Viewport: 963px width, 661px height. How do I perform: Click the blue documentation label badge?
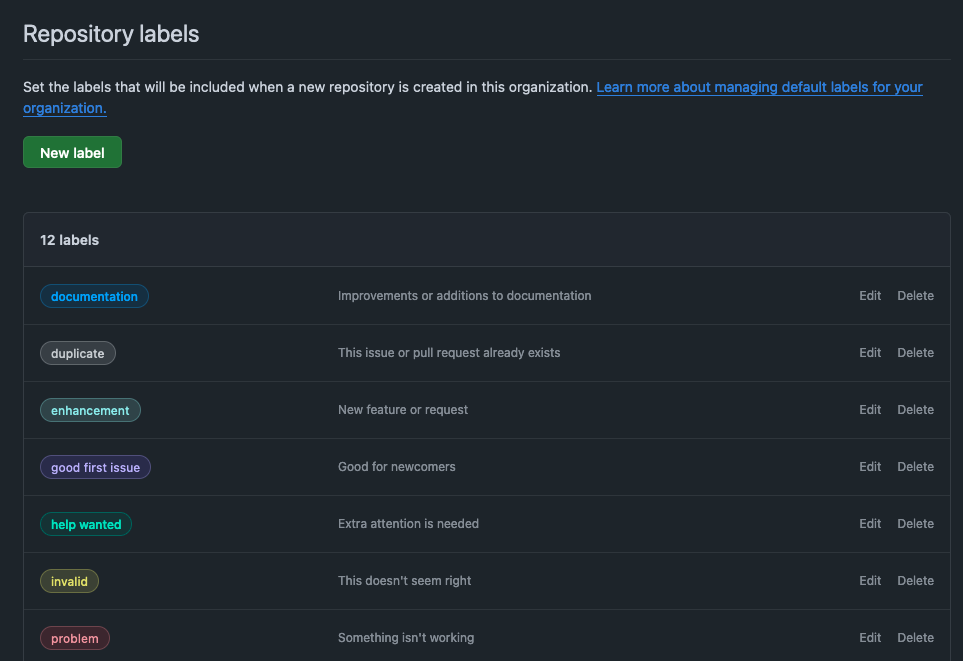pyautogui.click(x=94, y=296)
